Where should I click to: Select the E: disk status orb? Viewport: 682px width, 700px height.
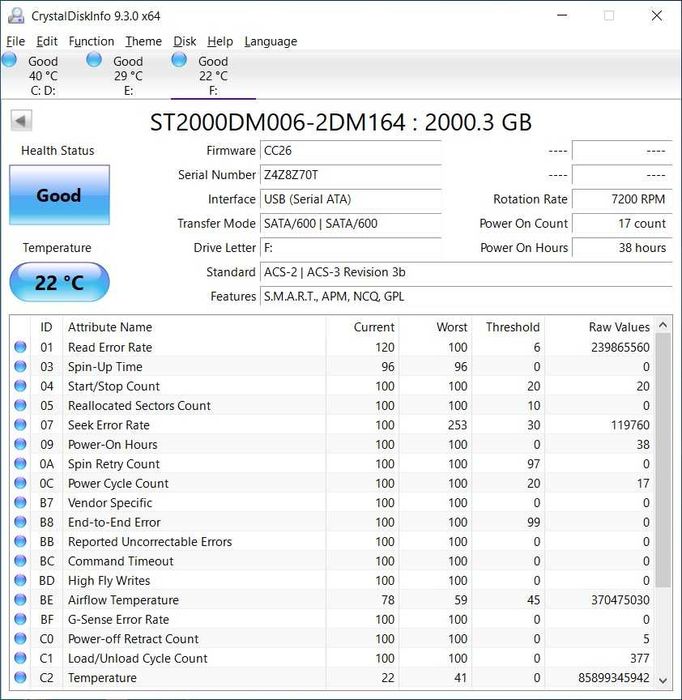94,59
